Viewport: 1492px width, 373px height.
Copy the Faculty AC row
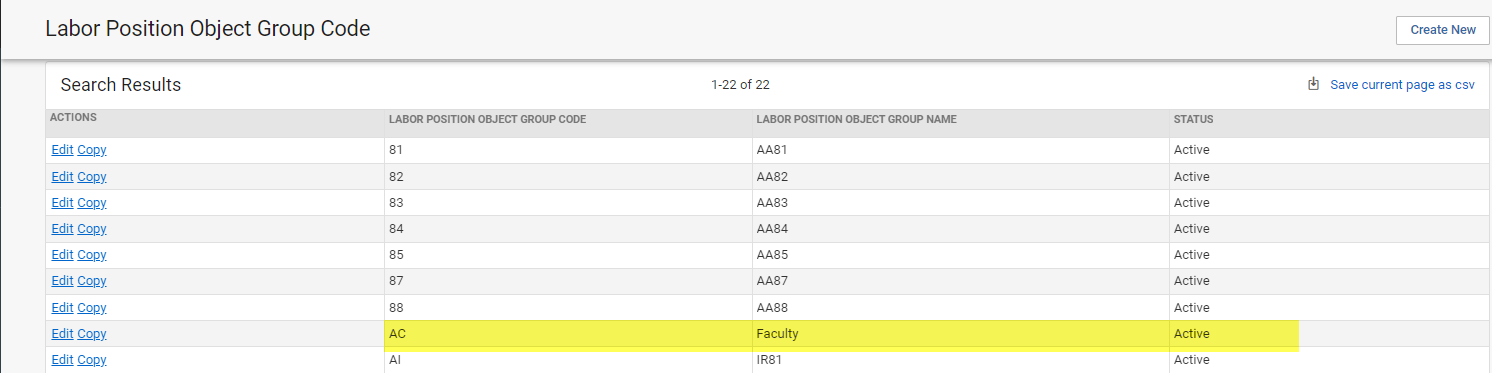coord(92,334)
